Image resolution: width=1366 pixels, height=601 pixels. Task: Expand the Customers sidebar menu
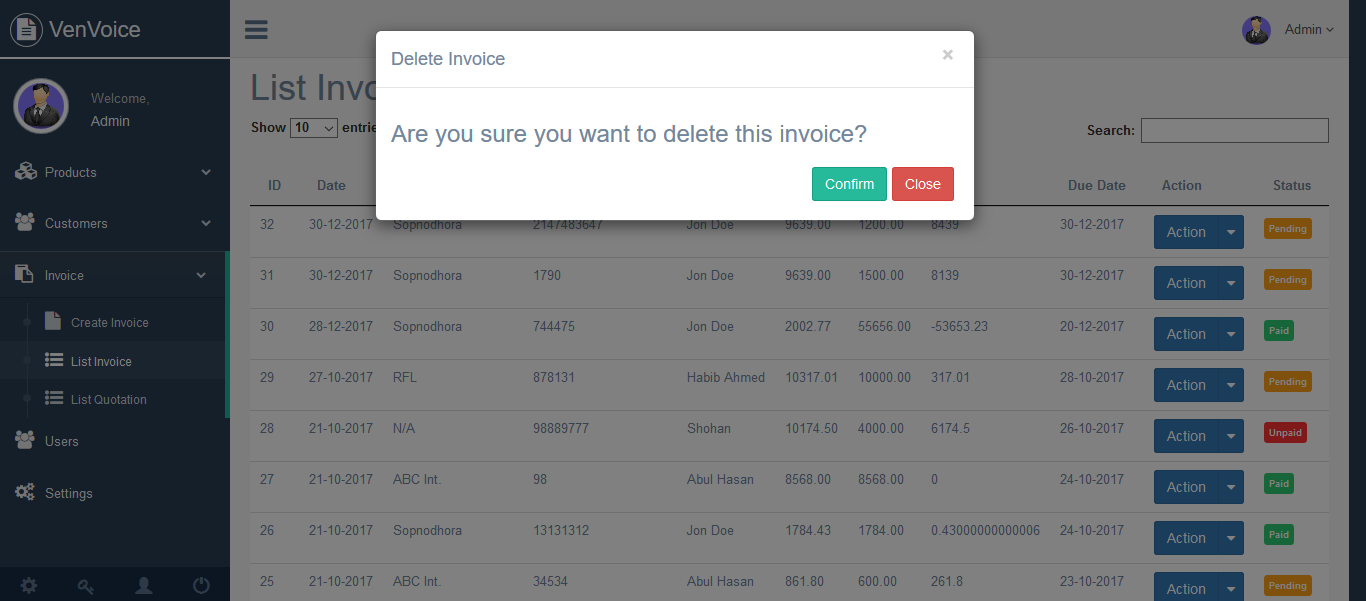click(114, 223)
